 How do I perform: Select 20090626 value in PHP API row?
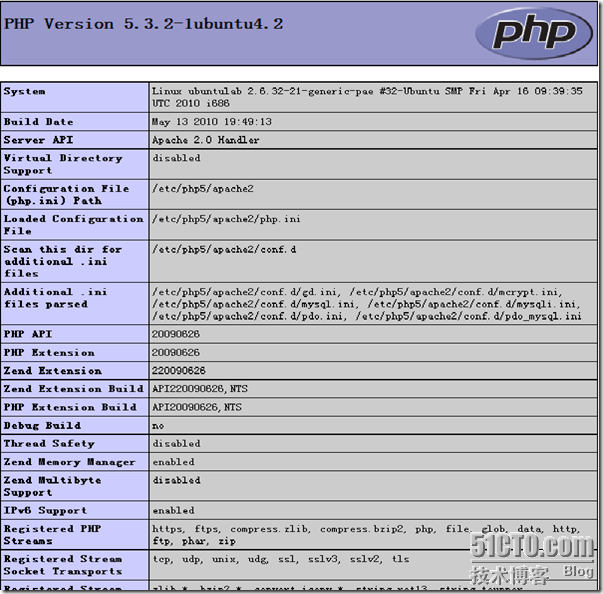176,334
